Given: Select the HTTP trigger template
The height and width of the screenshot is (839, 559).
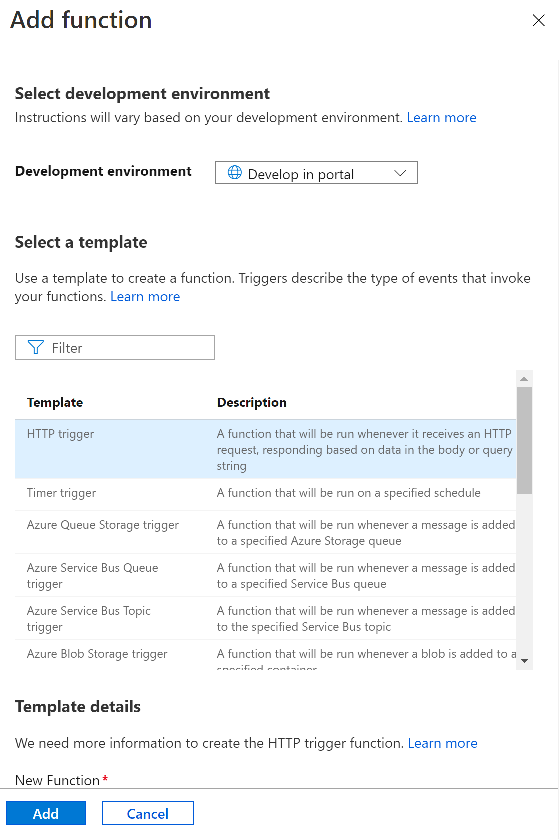Looking at the screenshot, I should (x=265, y=449).
